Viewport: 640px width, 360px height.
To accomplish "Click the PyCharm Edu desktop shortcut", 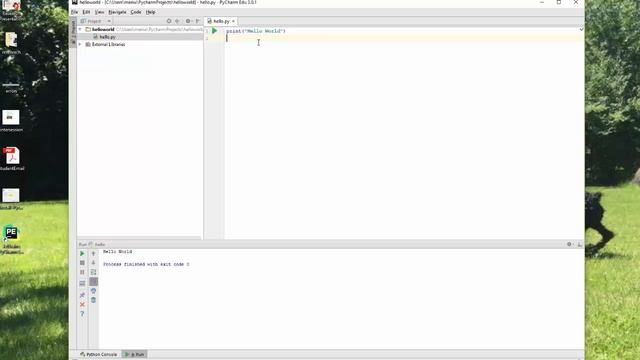I will tap(11, 240).
